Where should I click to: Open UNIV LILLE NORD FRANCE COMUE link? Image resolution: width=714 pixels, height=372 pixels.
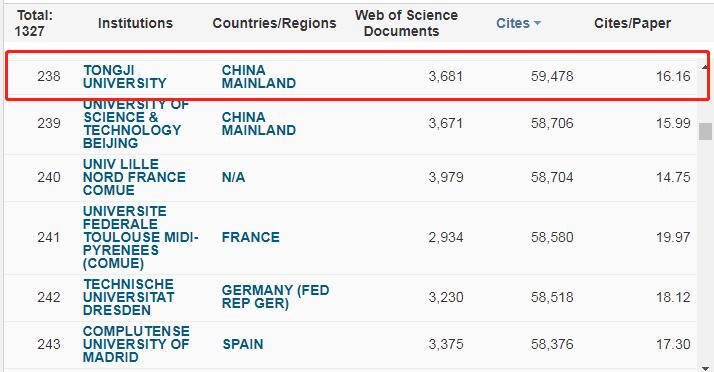(x=134, y=177)
